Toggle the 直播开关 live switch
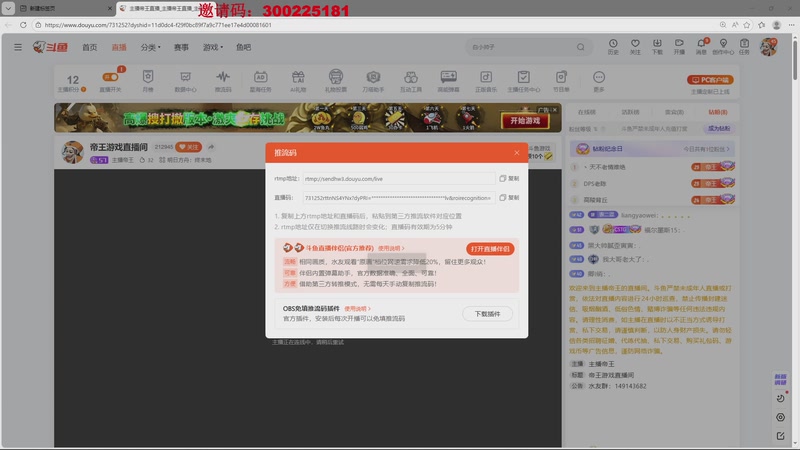Viewport: 800px width, 450px height. click(110, 78)
